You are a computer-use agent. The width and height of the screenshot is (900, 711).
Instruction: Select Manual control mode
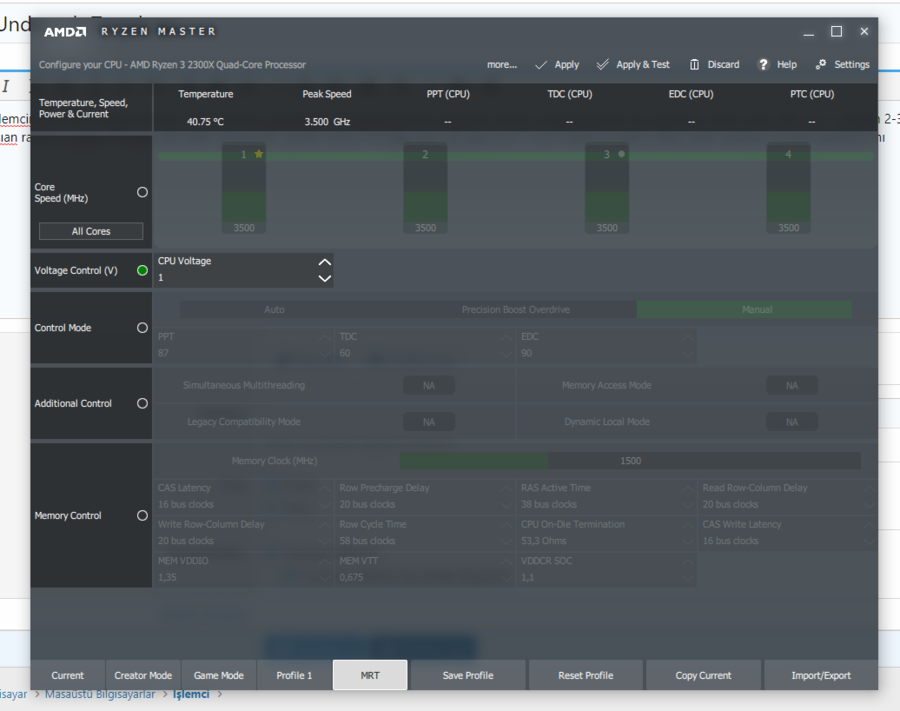coord(744,310)
